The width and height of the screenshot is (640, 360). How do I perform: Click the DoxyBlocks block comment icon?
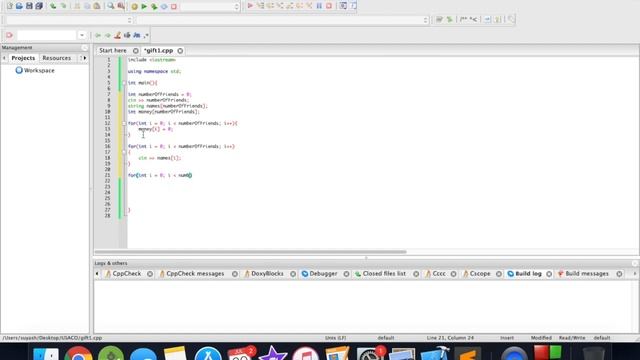(x=463, y=19)
